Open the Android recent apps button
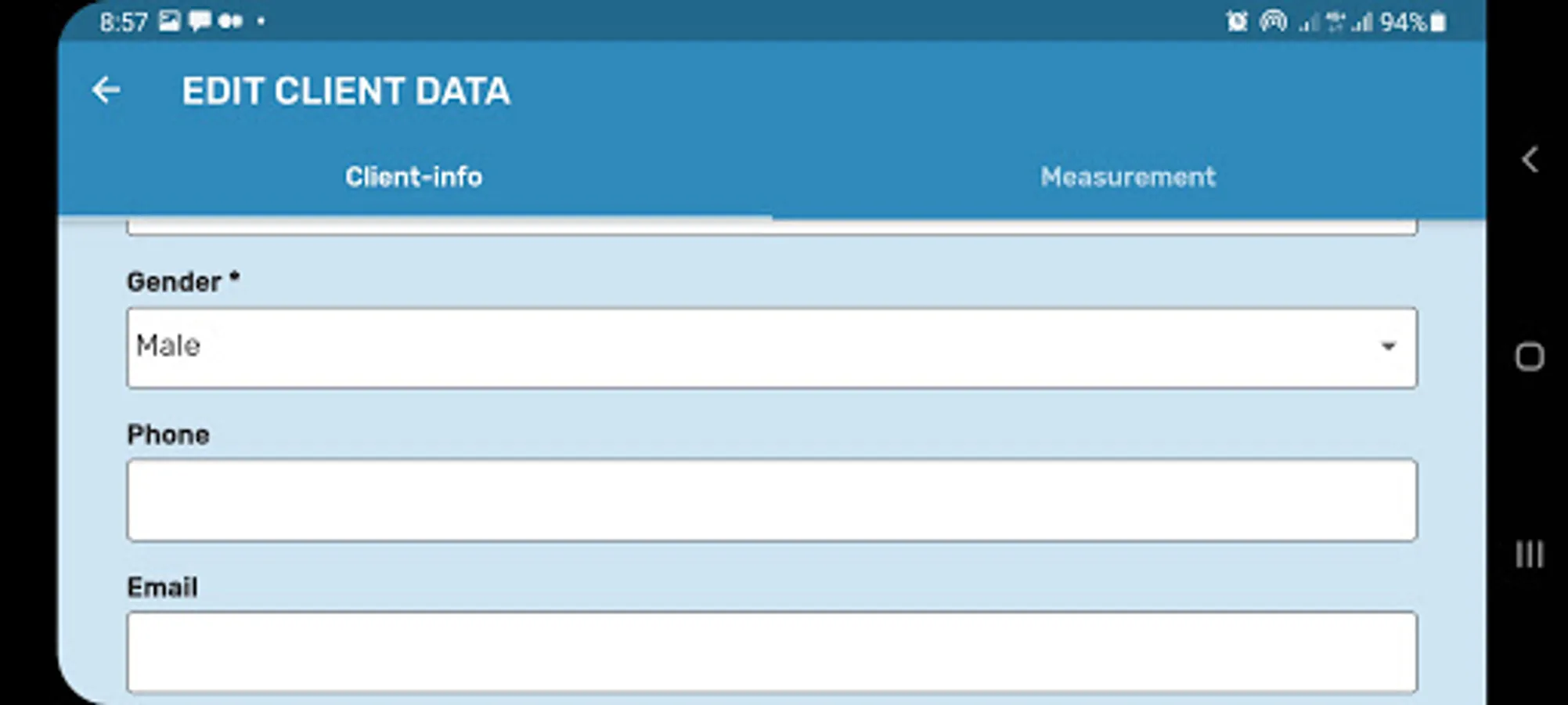1568x705 pixels. click(x=1529, y=555)
